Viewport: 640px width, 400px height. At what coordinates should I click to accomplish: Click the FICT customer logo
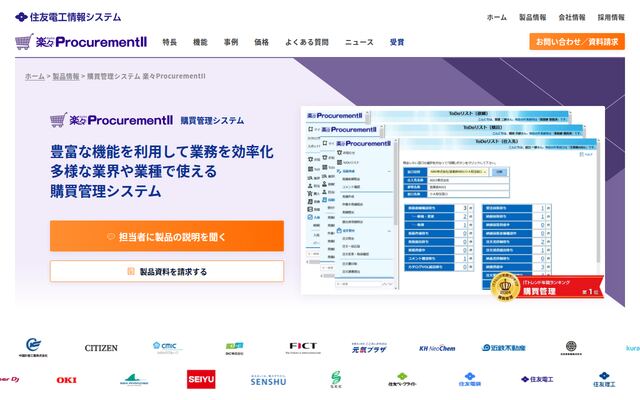(x=302, y=347)
